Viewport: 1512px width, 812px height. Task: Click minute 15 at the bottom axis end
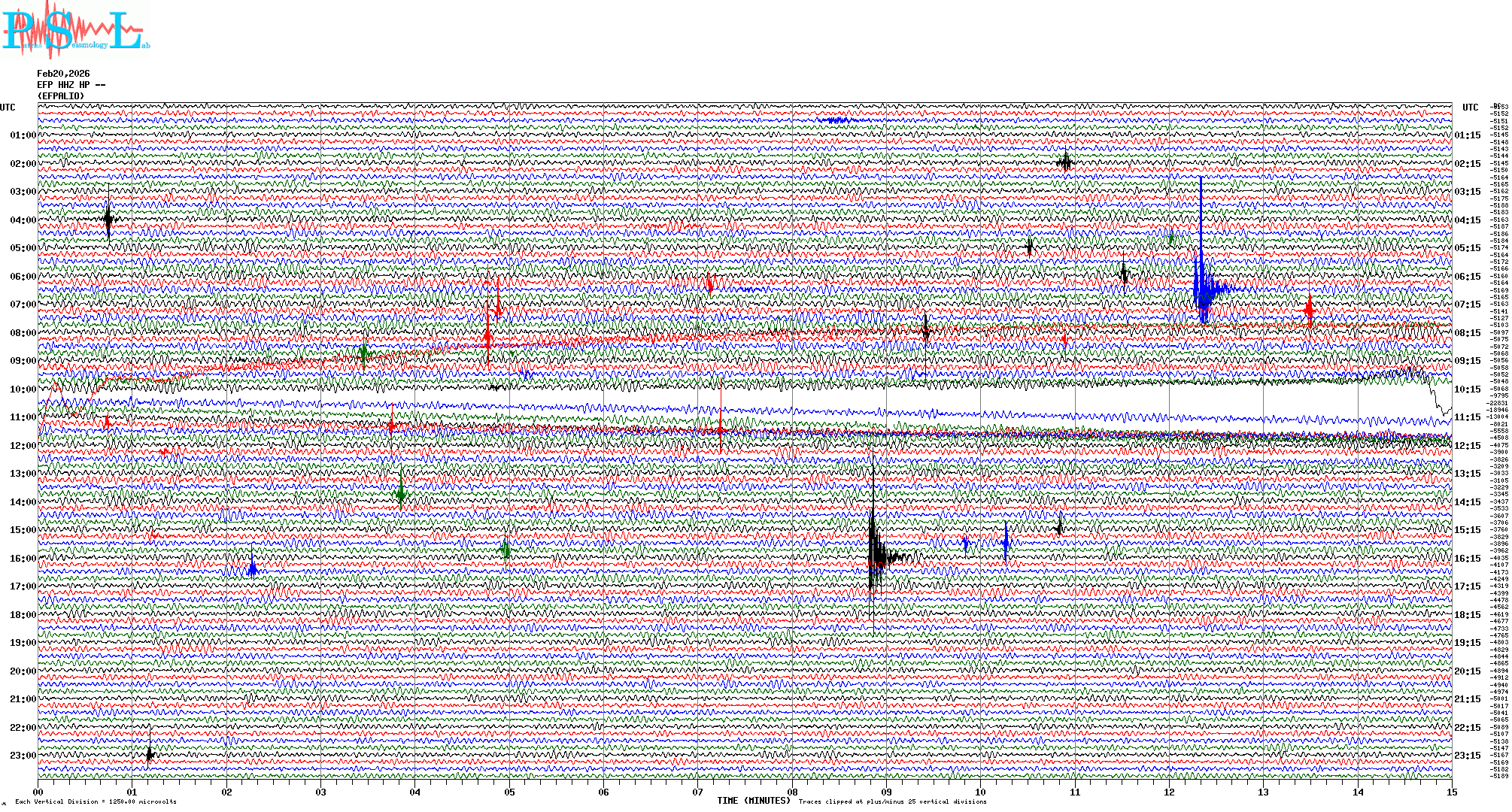click(x=1451, y=792)
